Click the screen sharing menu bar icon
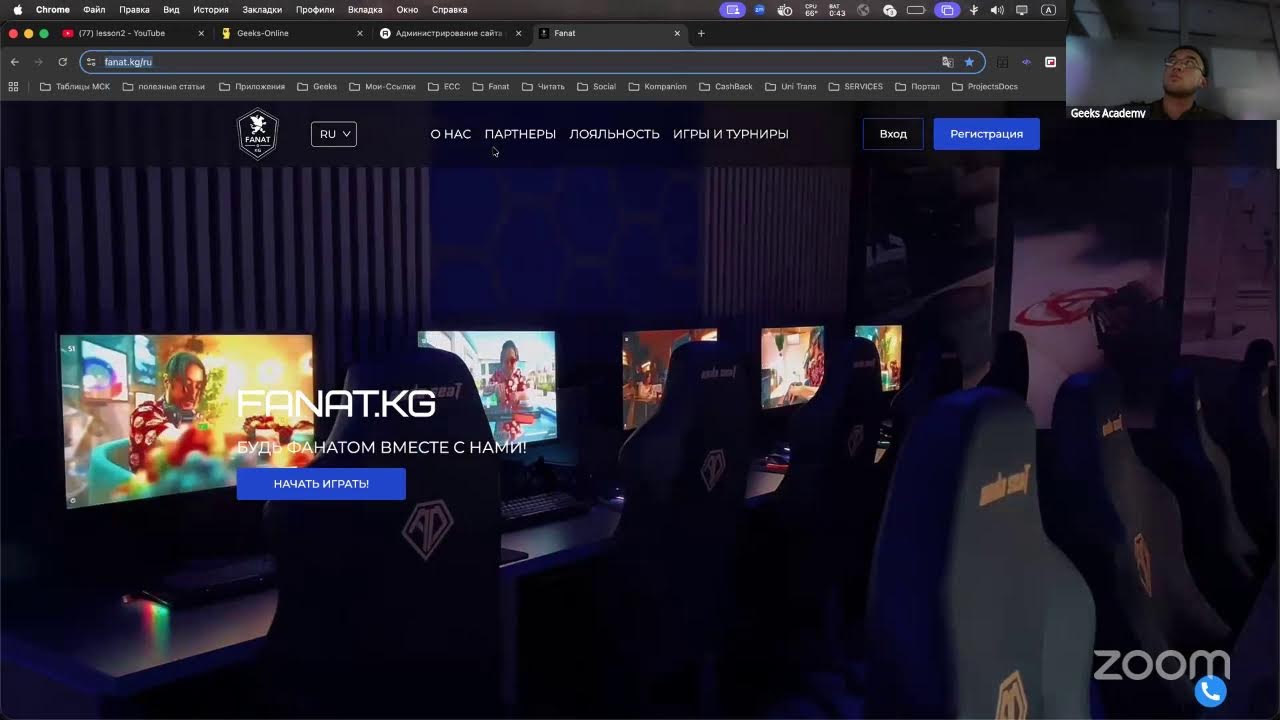 pos(733,10)
